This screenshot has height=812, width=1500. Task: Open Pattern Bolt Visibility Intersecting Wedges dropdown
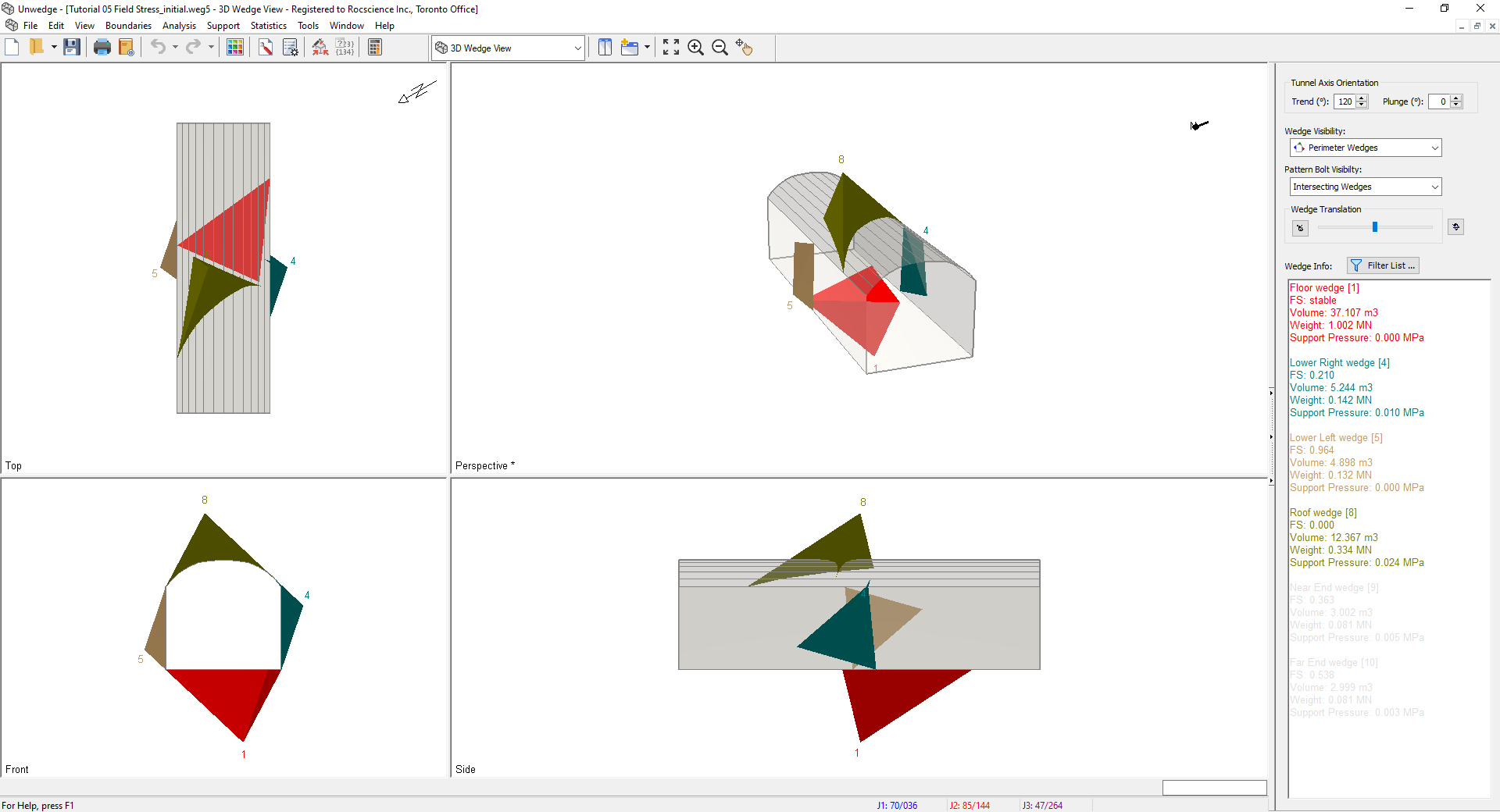pos(1434,187)
